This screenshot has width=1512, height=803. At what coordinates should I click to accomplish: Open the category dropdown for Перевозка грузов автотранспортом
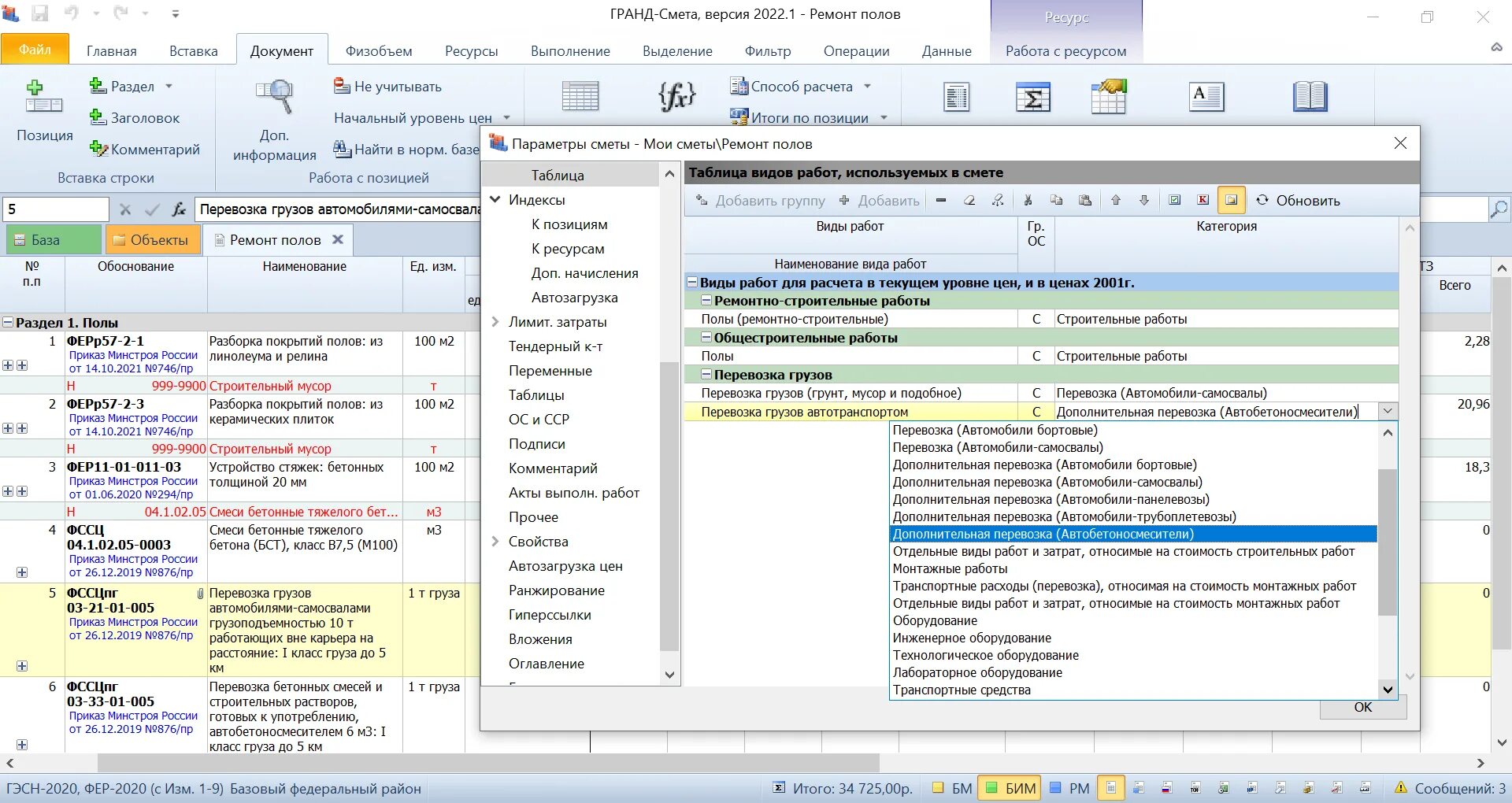coord(1388,411)
